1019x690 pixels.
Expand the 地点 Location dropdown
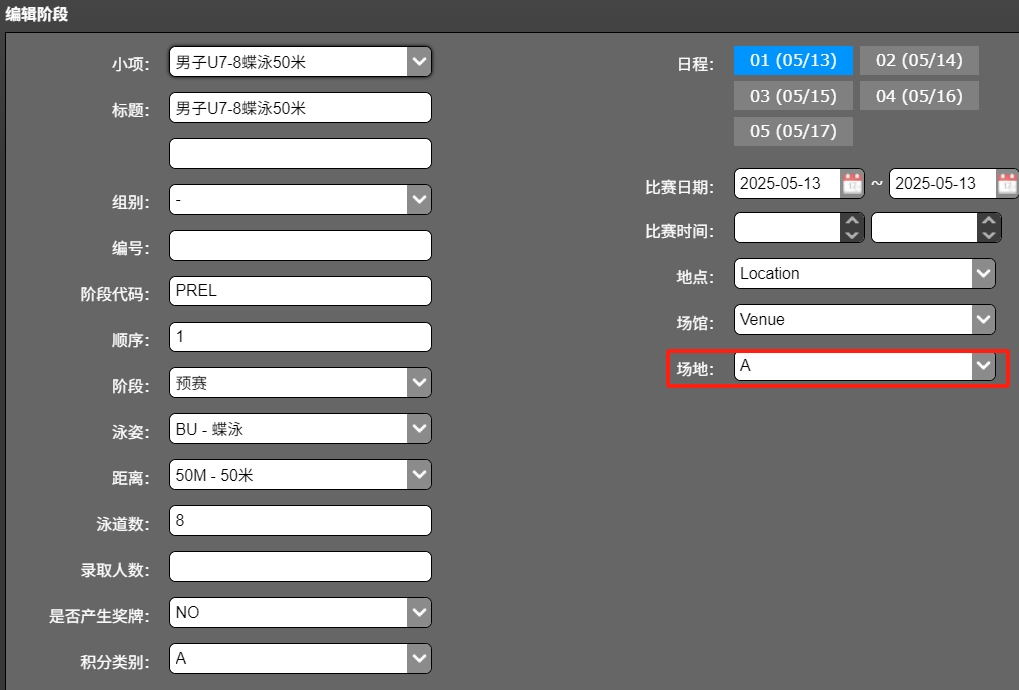click(x=983, y=273)
